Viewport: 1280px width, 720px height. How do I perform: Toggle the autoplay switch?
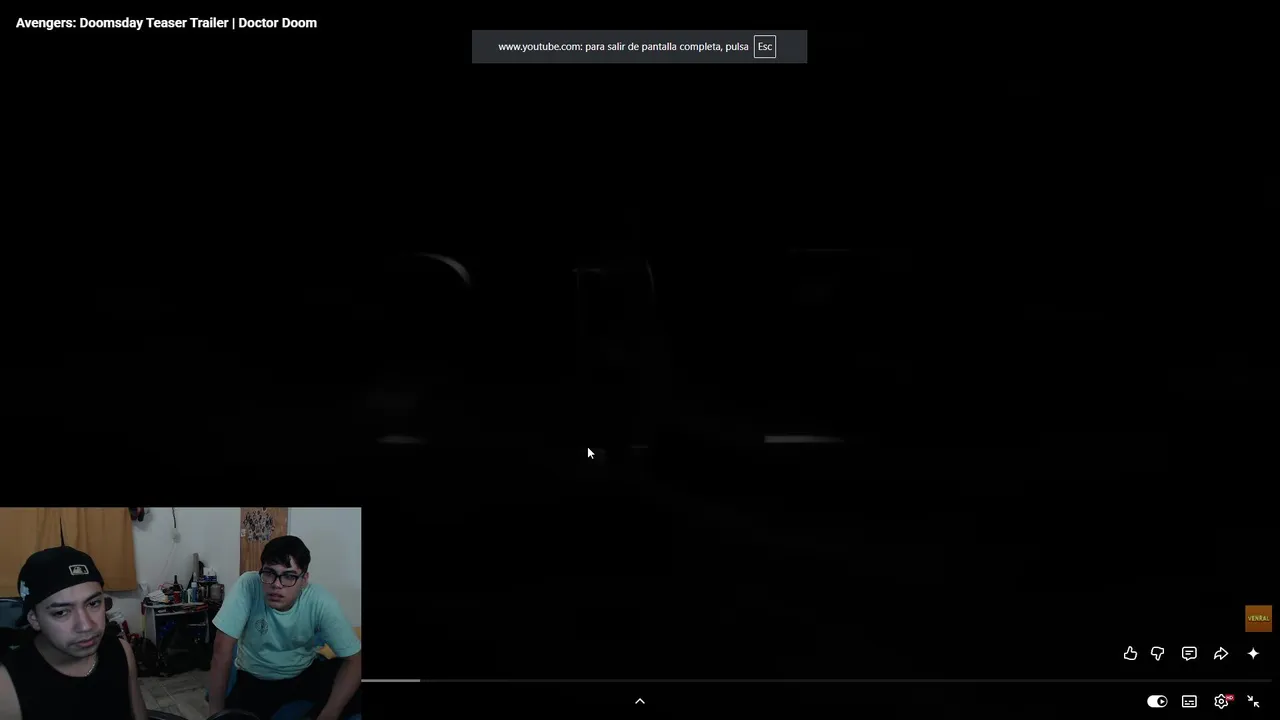1157,701
